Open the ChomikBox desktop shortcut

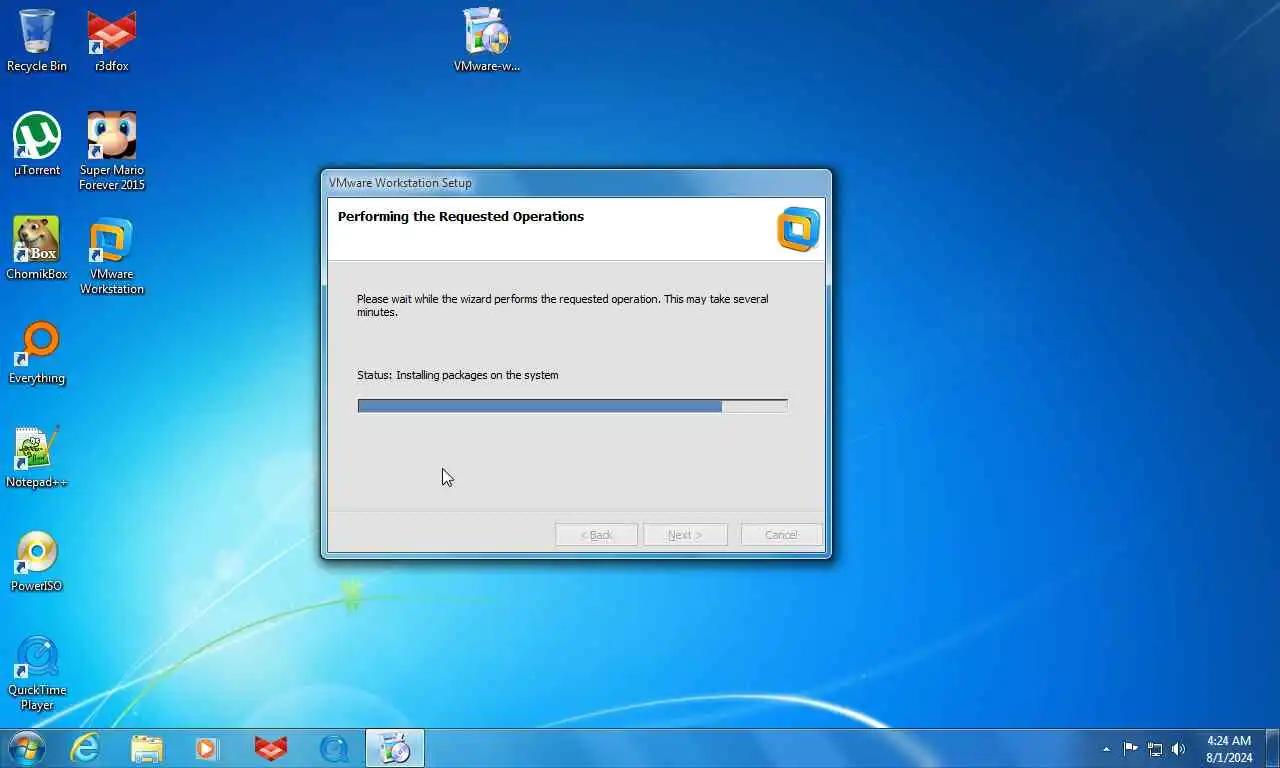pyautogui.click(x=37, y=248)
